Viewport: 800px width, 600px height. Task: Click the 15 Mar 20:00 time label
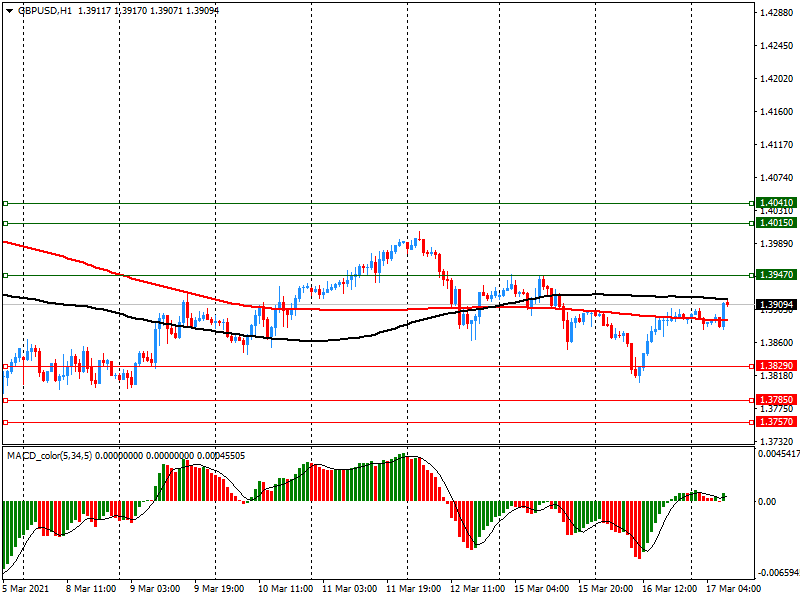pyautogui.click(x=606, y=589)
